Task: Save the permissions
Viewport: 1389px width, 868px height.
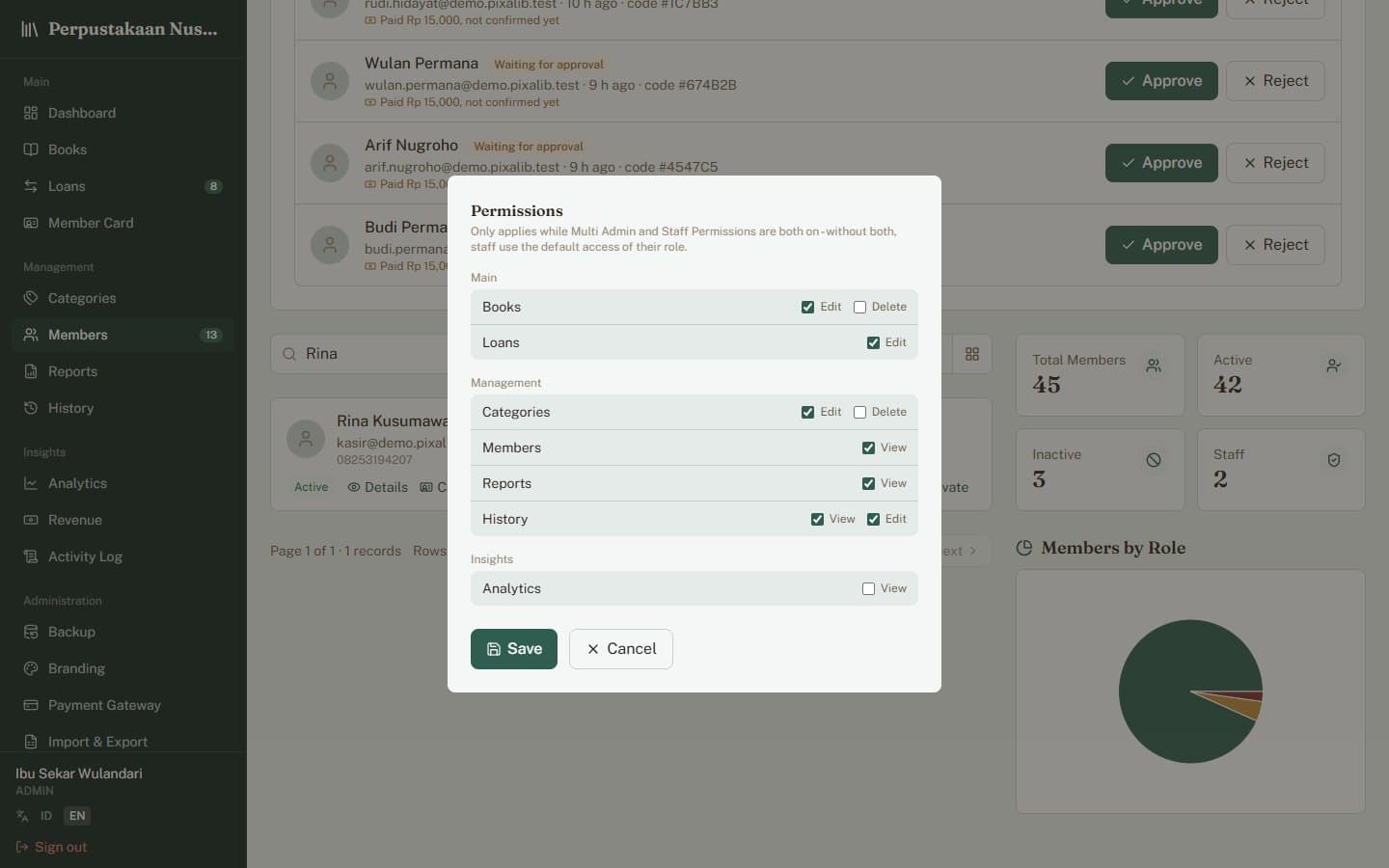Action: pyautogui.click(x=514, y=649)
